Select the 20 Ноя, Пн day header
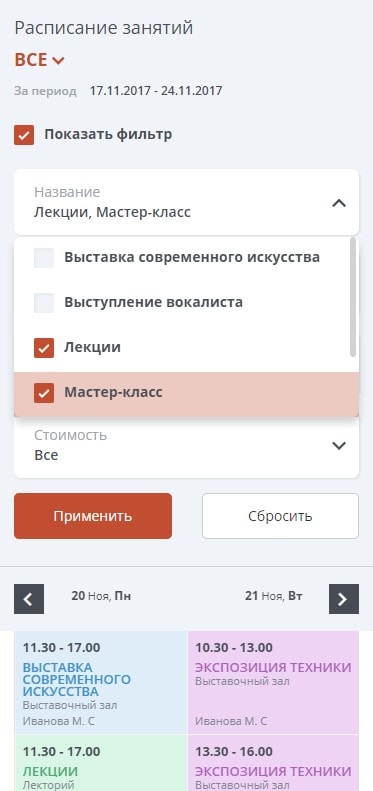The height and width of the screenshot is (791, 373). click(x=101, y=596)
